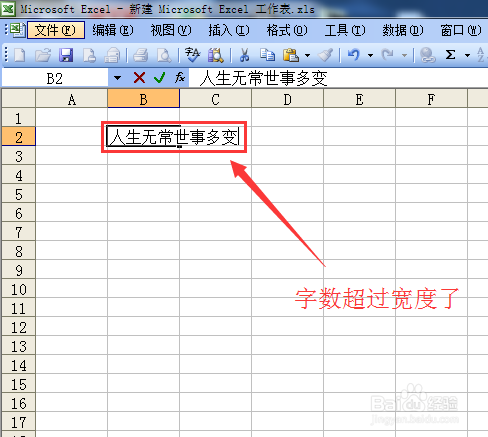
Task: Click formula bar text 人生无常世事多变
Action: (263, 78)
